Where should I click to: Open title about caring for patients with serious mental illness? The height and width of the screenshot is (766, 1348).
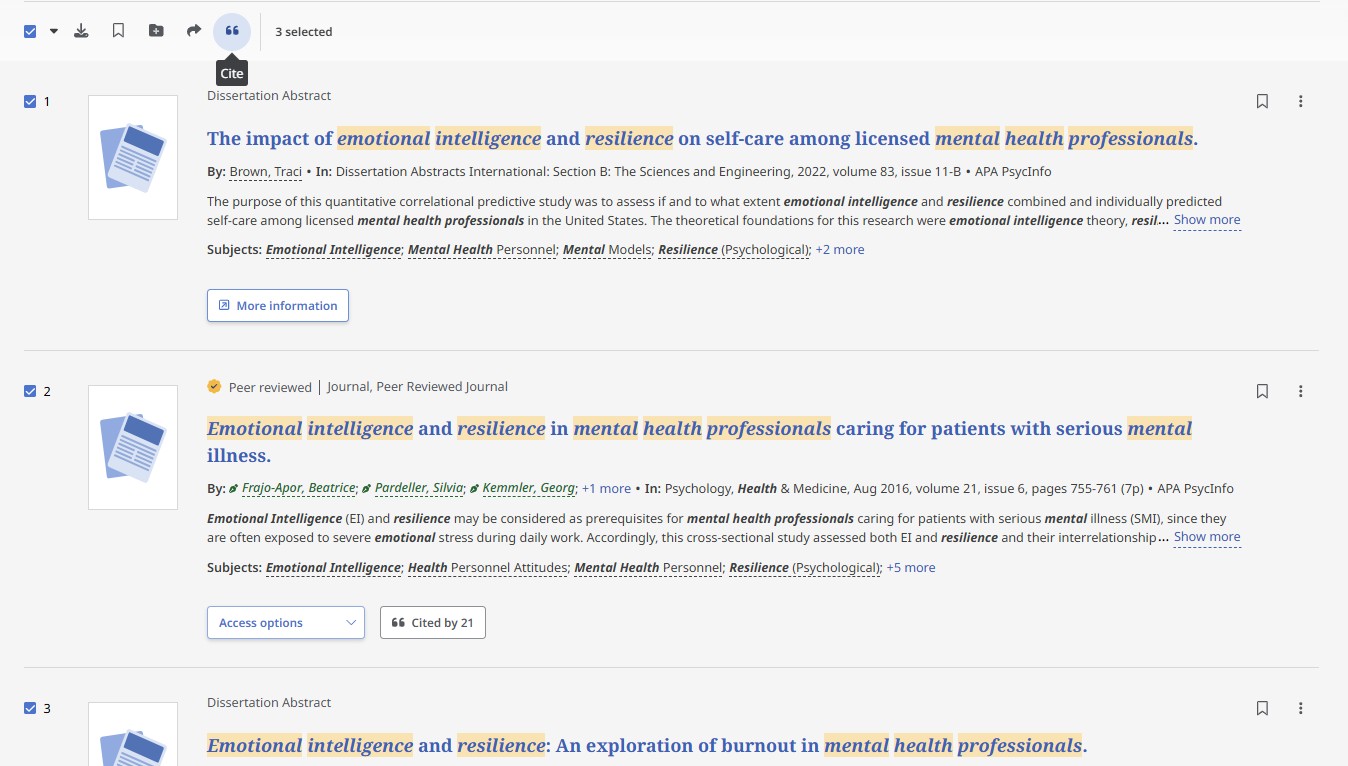(x=699, y=441)
